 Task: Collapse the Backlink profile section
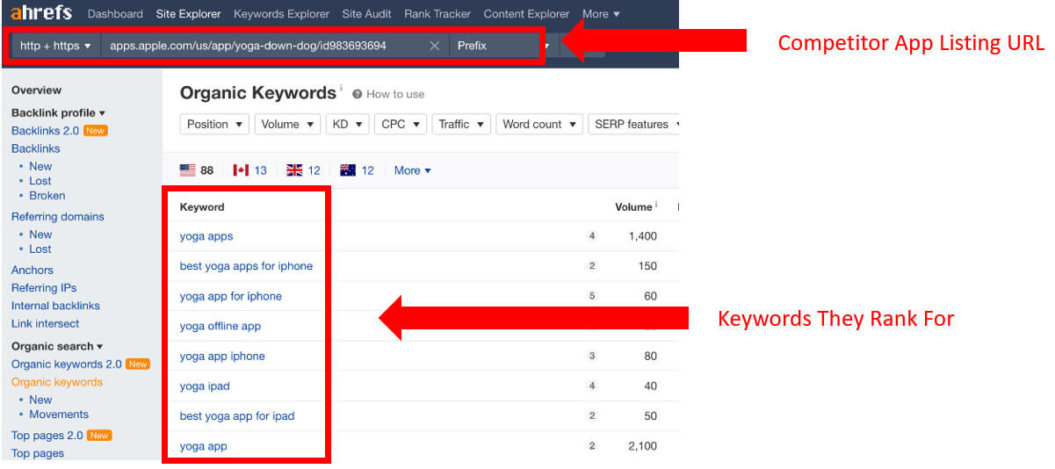tap(59, 113)
